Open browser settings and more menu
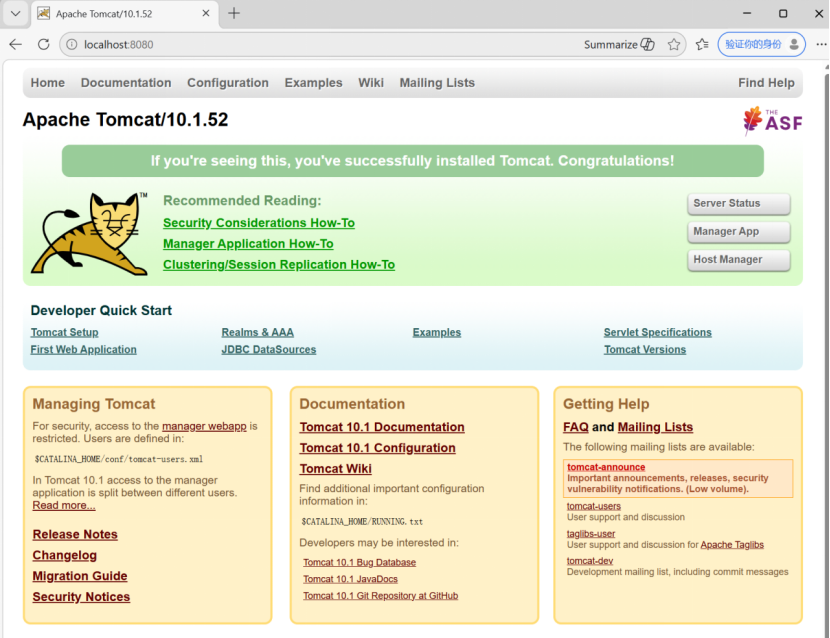 click(821, 44)
